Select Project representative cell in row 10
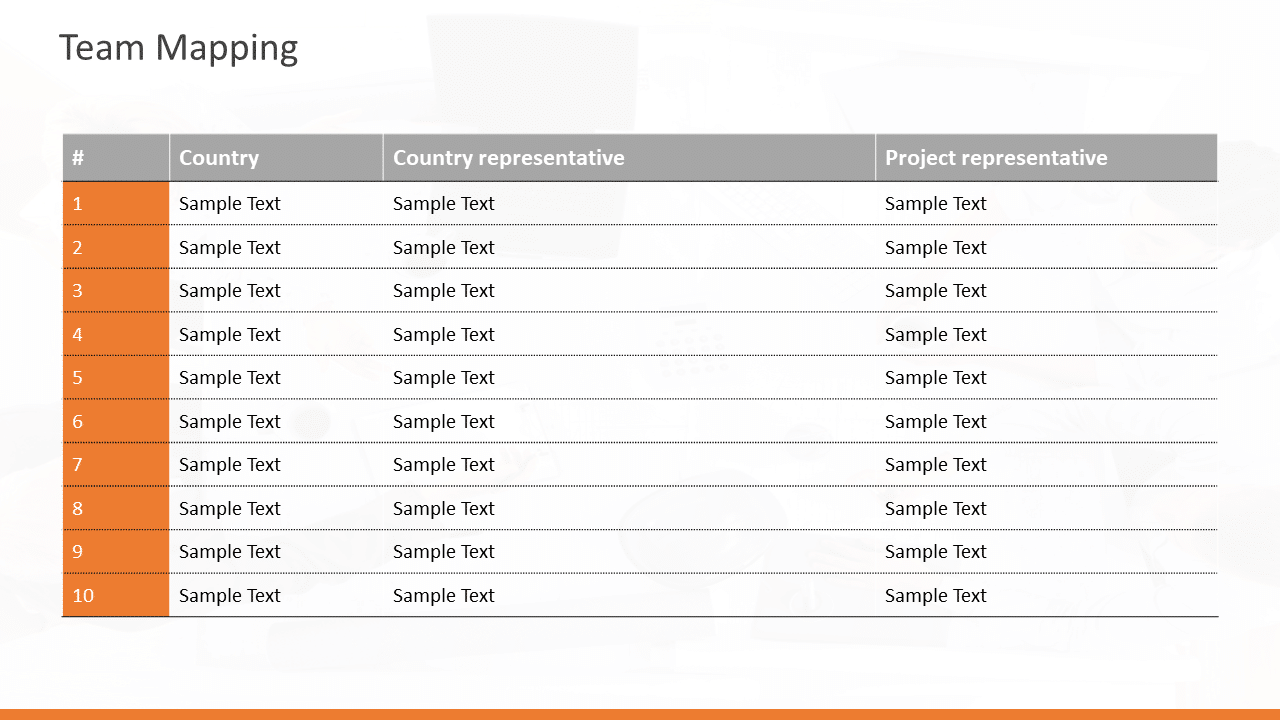Screen dimensions: 1280x720 (936, 596)
